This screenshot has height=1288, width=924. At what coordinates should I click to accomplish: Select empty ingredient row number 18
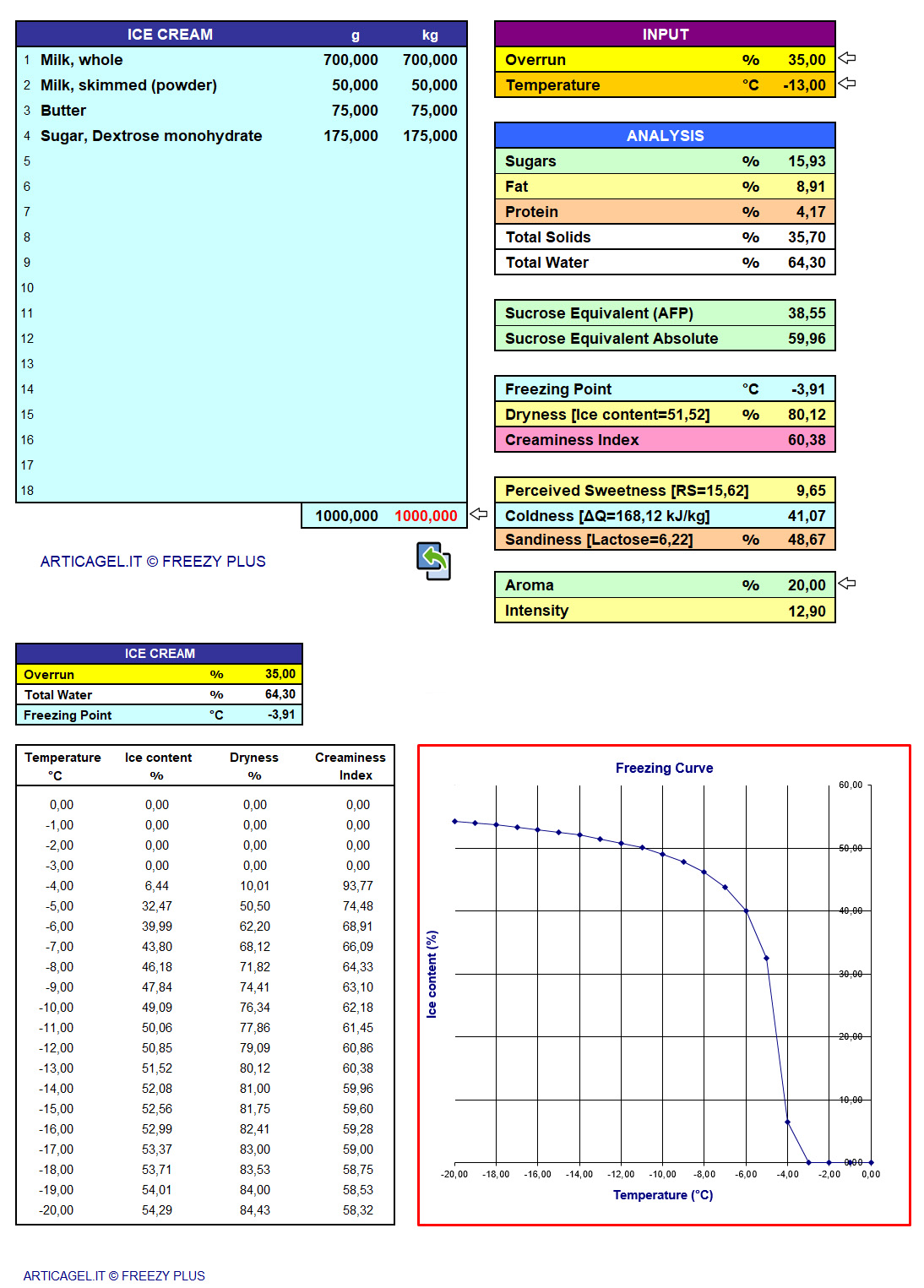click(242, 491)
